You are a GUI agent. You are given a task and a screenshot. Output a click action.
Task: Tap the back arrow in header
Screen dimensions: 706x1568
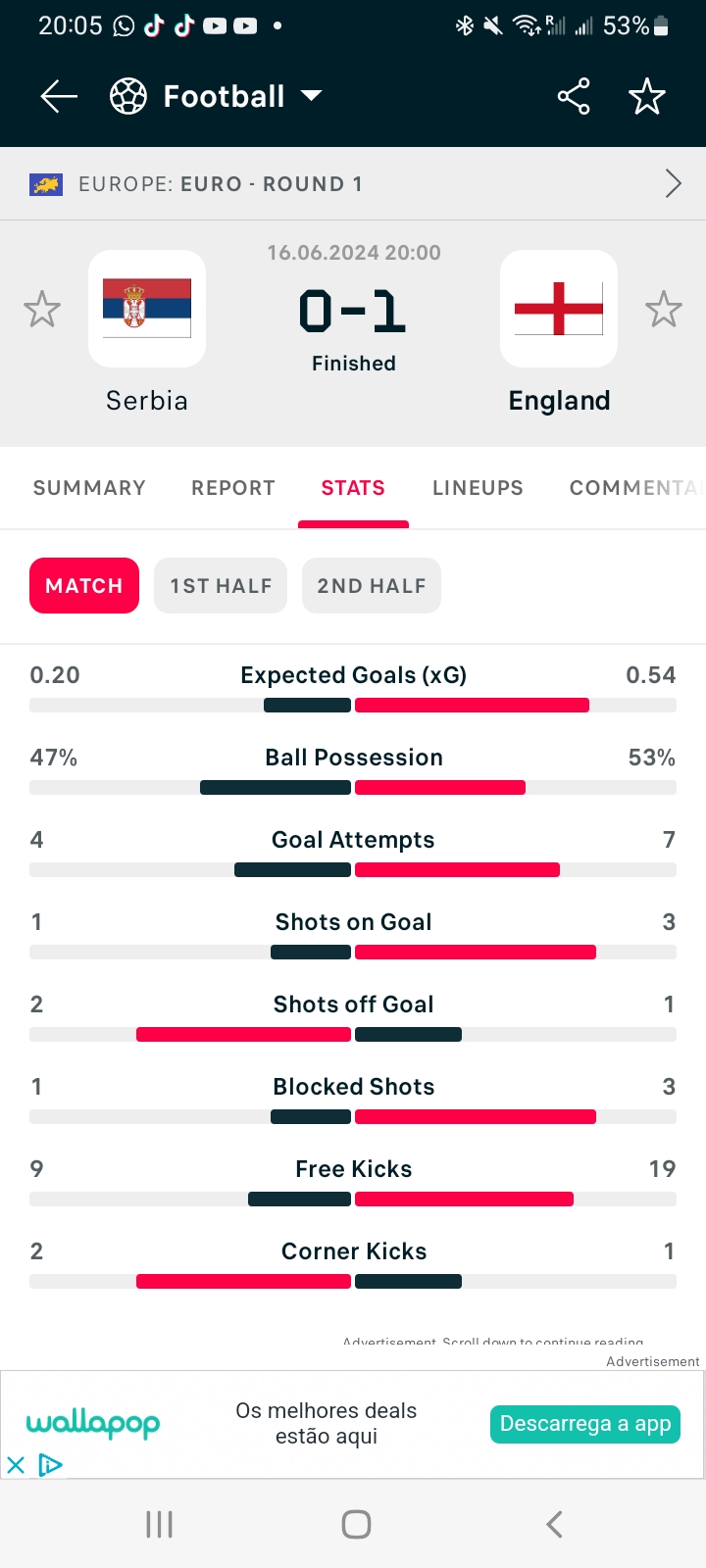pyautogui.click(x=59, y=96)
